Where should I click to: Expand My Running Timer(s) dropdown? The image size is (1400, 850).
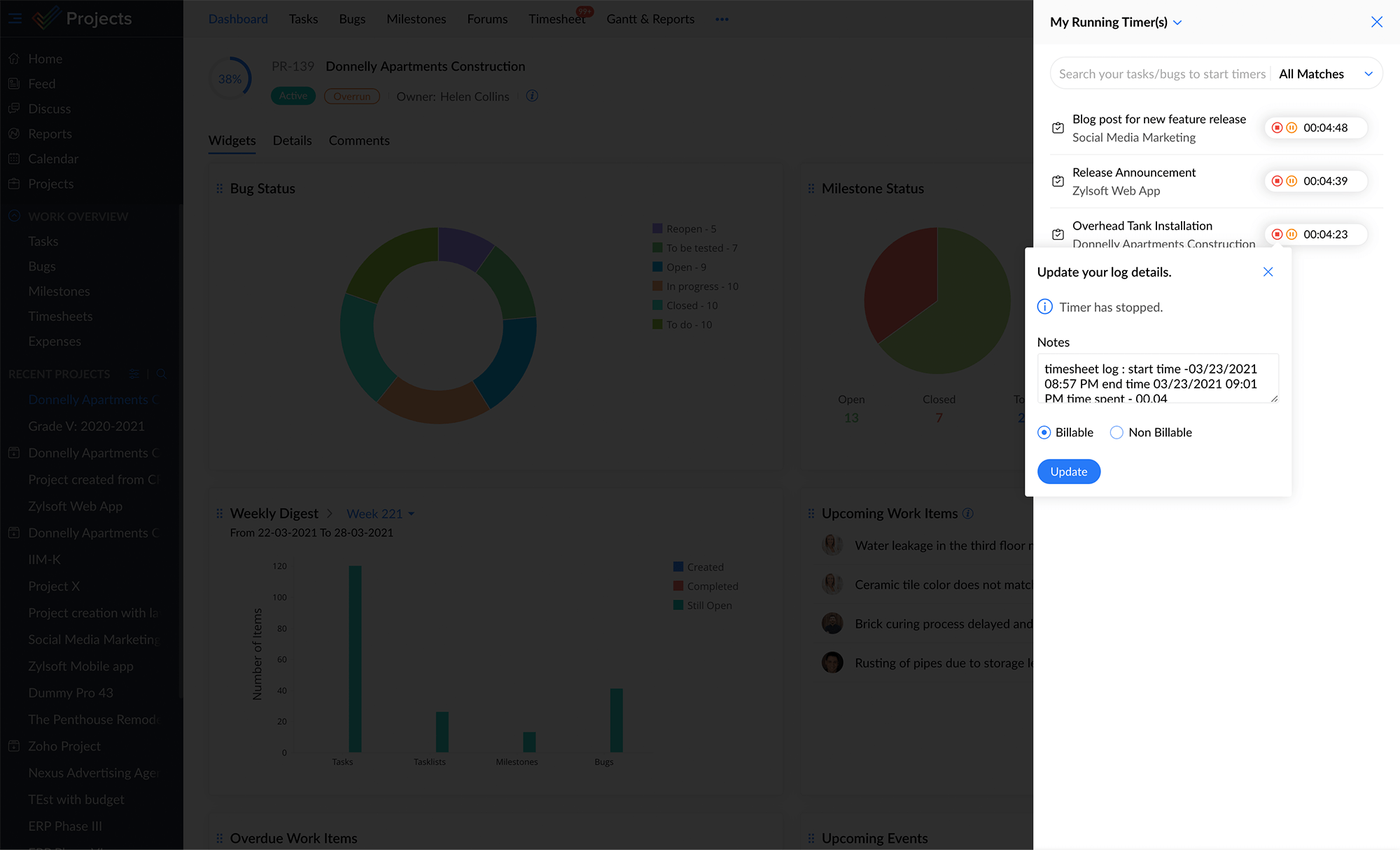click(1177, 22)
